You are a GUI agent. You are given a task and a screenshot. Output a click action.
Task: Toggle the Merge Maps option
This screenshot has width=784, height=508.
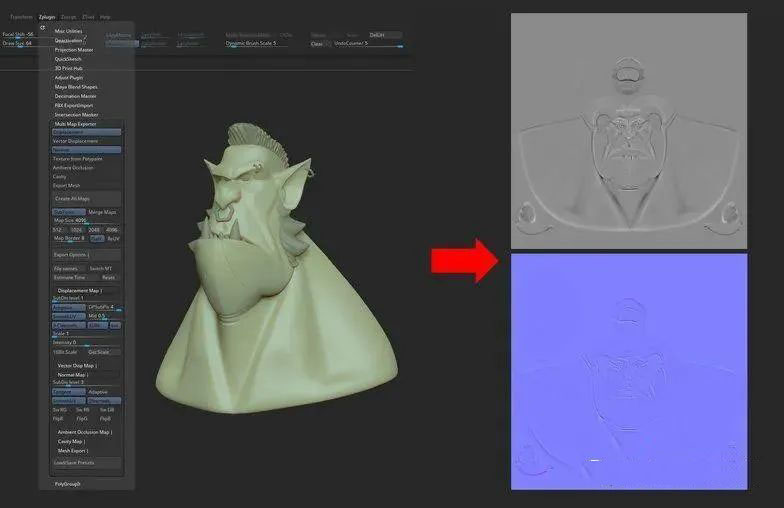(x=104, y=212)
